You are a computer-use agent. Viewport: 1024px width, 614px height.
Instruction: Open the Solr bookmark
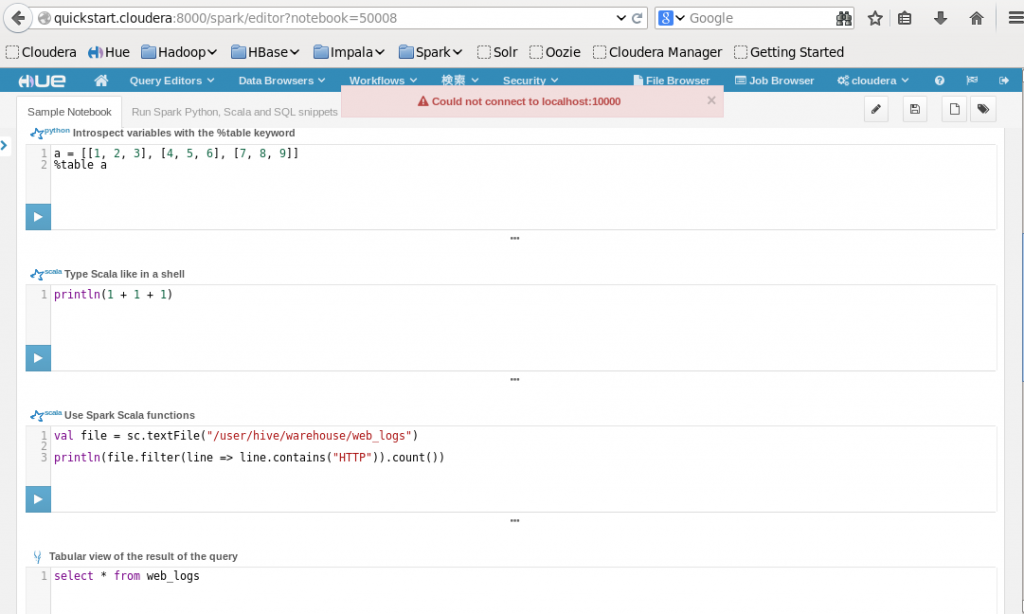(x=497, y=52)
